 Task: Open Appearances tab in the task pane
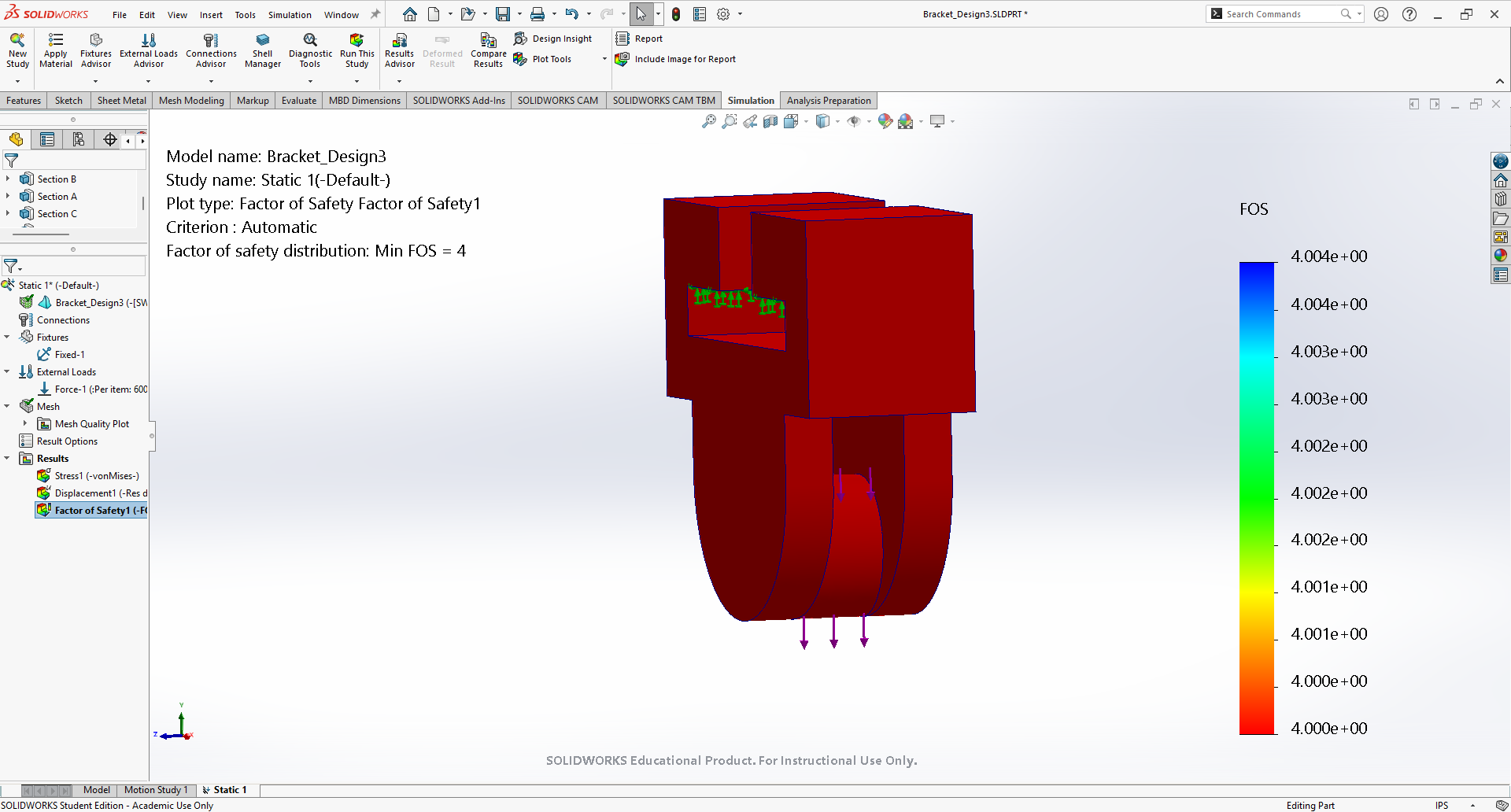tap(1501, 255)
